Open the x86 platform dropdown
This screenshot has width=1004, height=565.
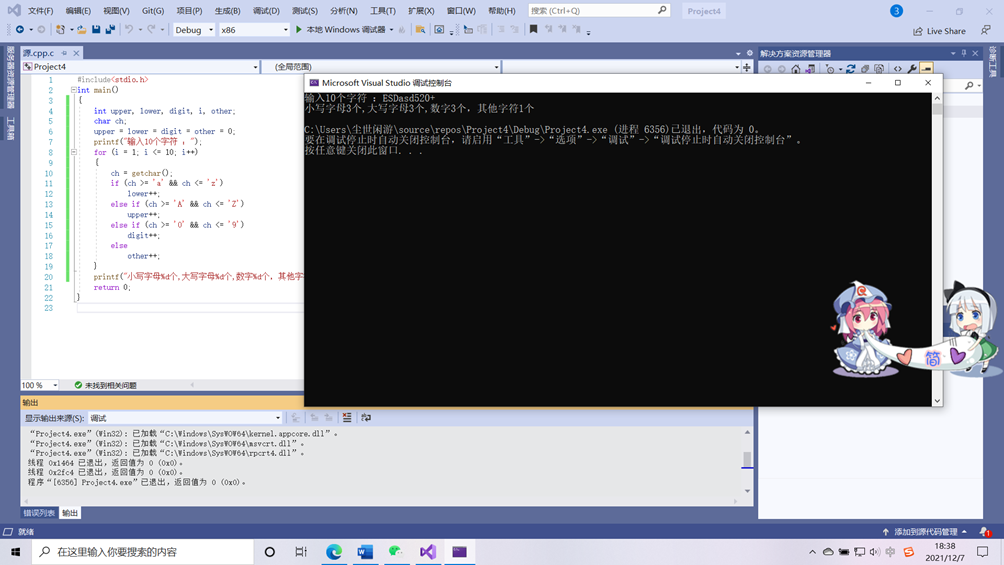click(254, 29)
